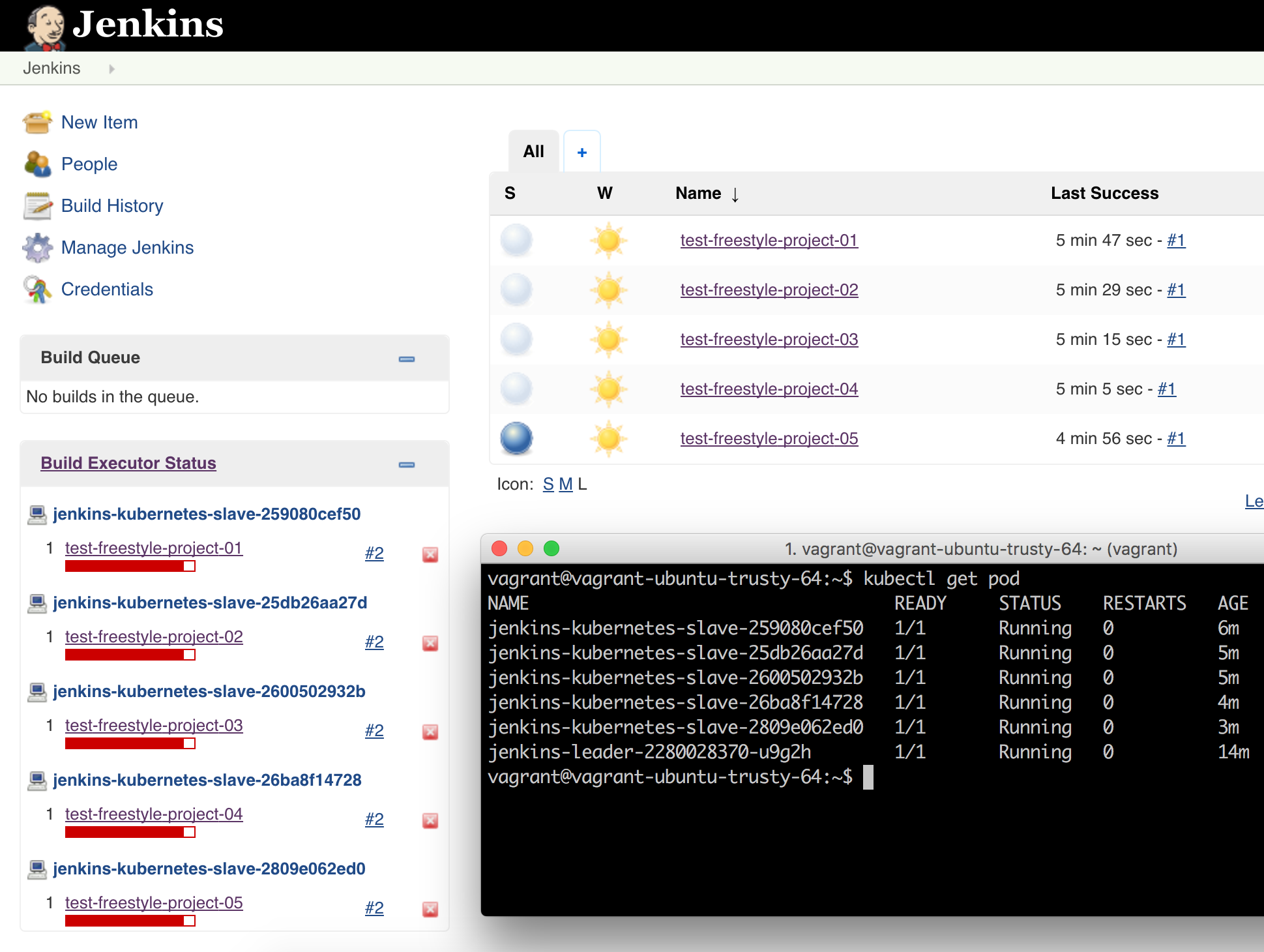Click the Jenkins header title text

tap(148, 24)
